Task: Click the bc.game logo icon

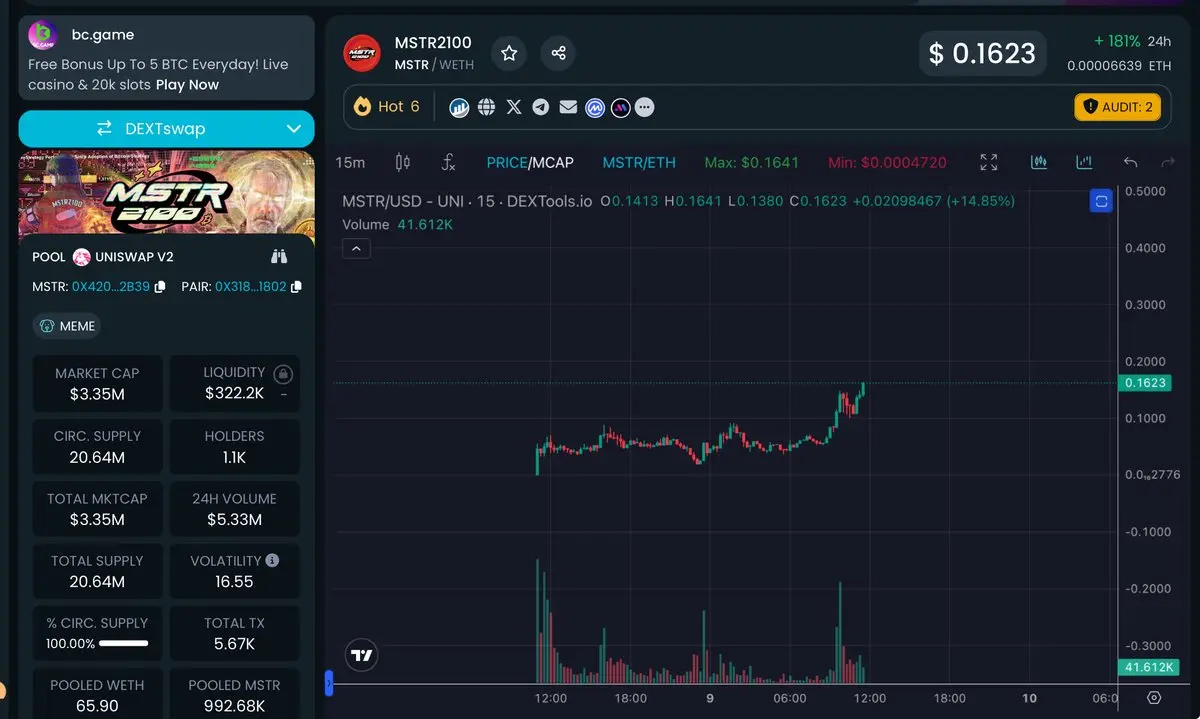Action: click(42, 35)
